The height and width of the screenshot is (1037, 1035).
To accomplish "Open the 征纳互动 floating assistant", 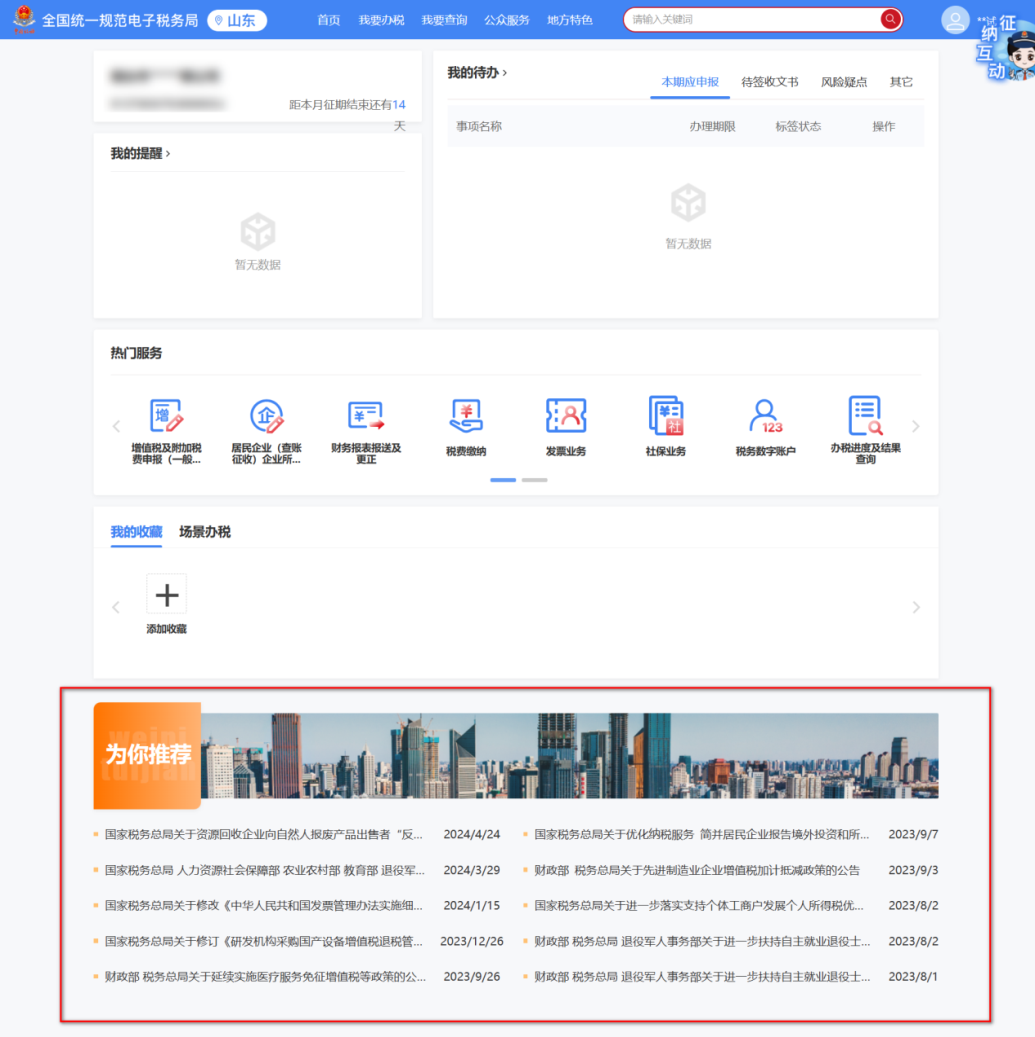I will 998,45.
